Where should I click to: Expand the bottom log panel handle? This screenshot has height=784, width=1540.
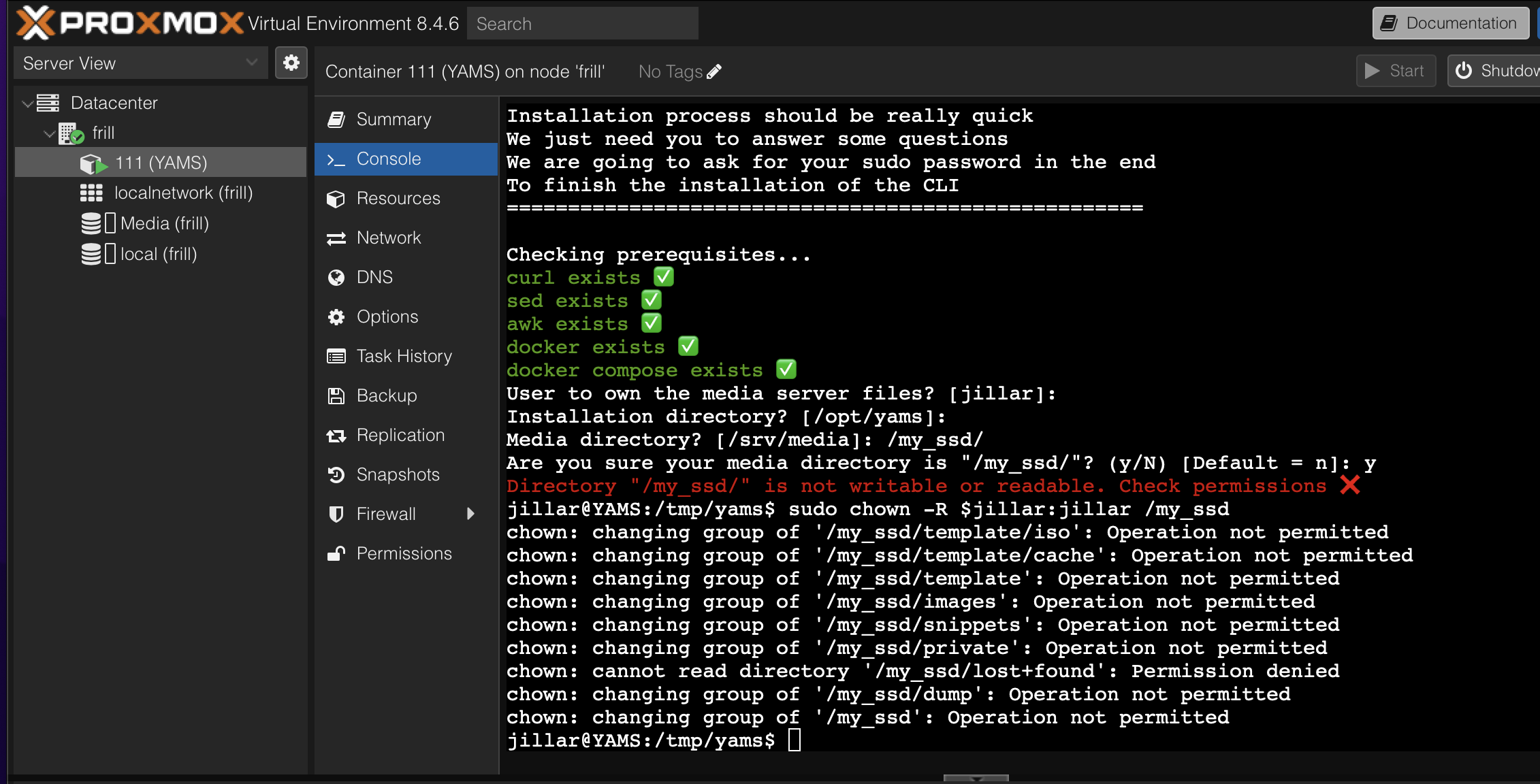[976, 778]
